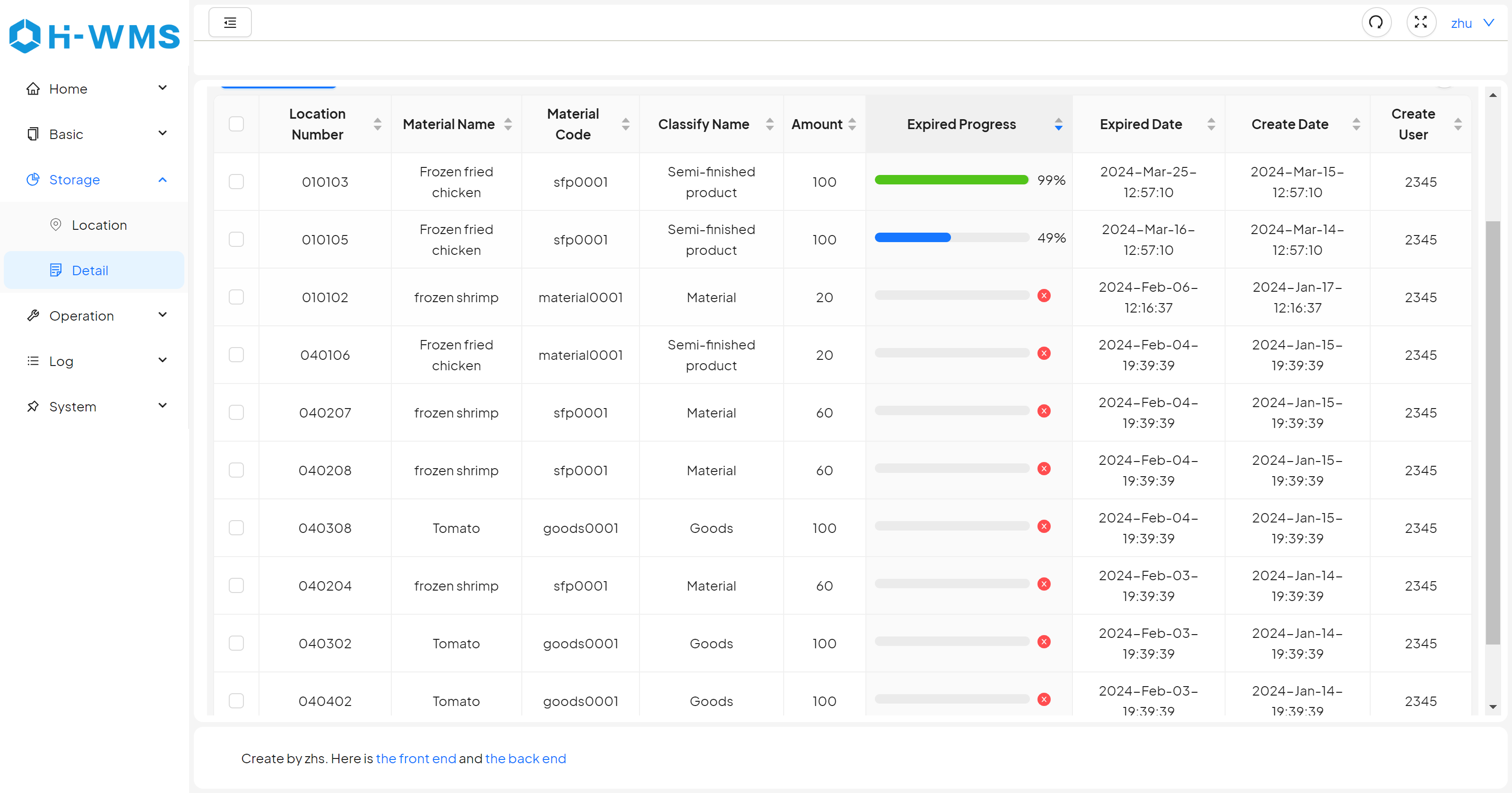Open the back end link
Viewport: 1512px width, 793px height.
tap(525, 758)
